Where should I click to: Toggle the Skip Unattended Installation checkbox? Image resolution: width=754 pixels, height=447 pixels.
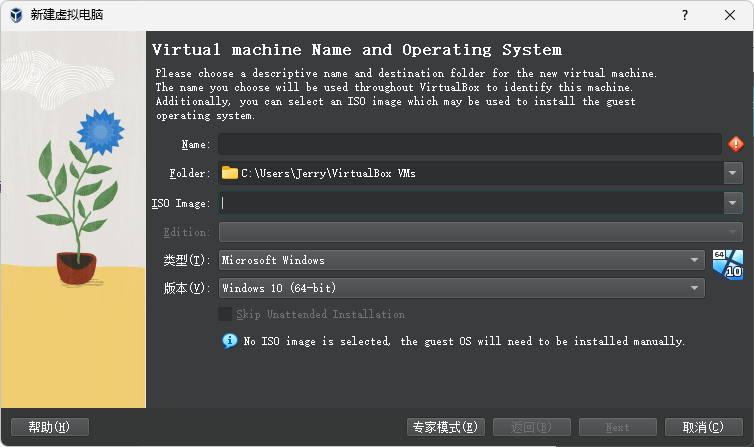pos(225,314)
